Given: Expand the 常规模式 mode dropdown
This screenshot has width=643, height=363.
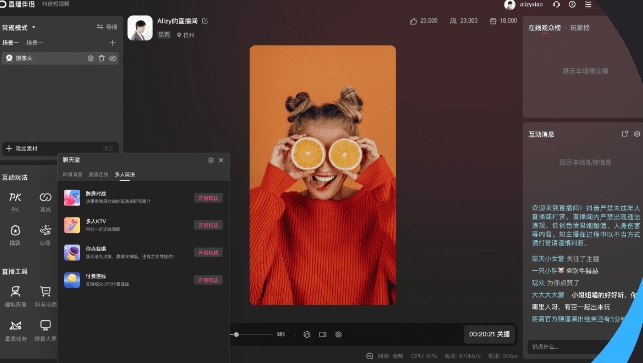Looking at the screenshot, I should [x=18, y=28].
